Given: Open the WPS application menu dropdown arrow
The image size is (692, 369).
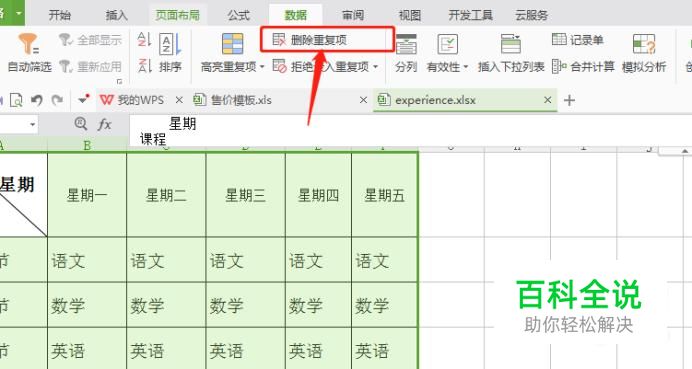Looking at the screenshot, I should pos(19,13).
